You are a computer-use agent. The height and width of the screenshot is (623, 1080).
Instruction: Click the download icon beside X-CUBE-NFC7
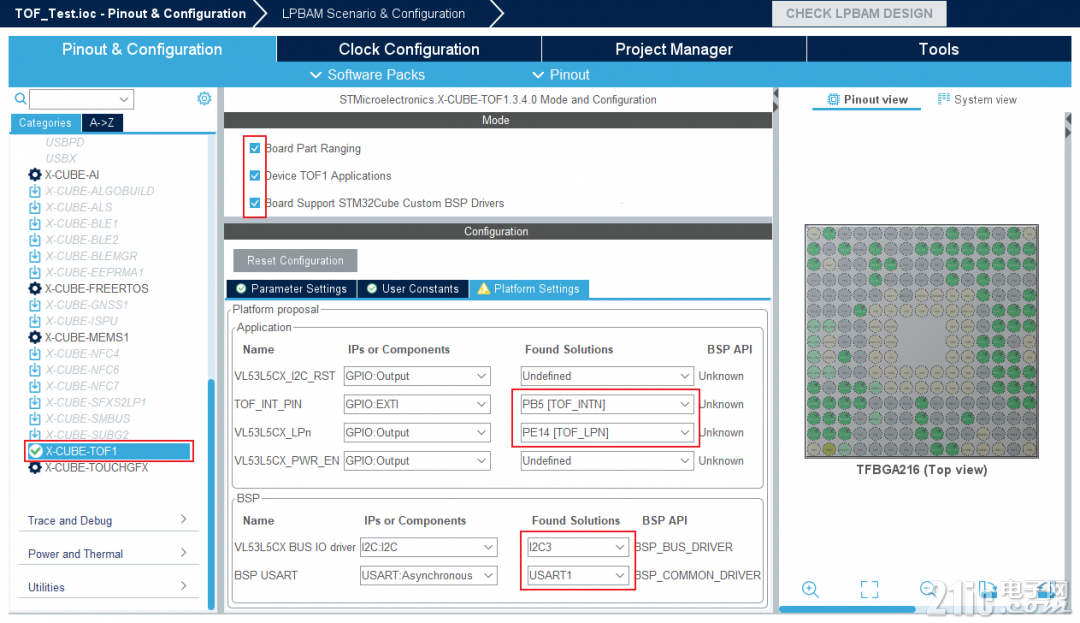(34, 386)
